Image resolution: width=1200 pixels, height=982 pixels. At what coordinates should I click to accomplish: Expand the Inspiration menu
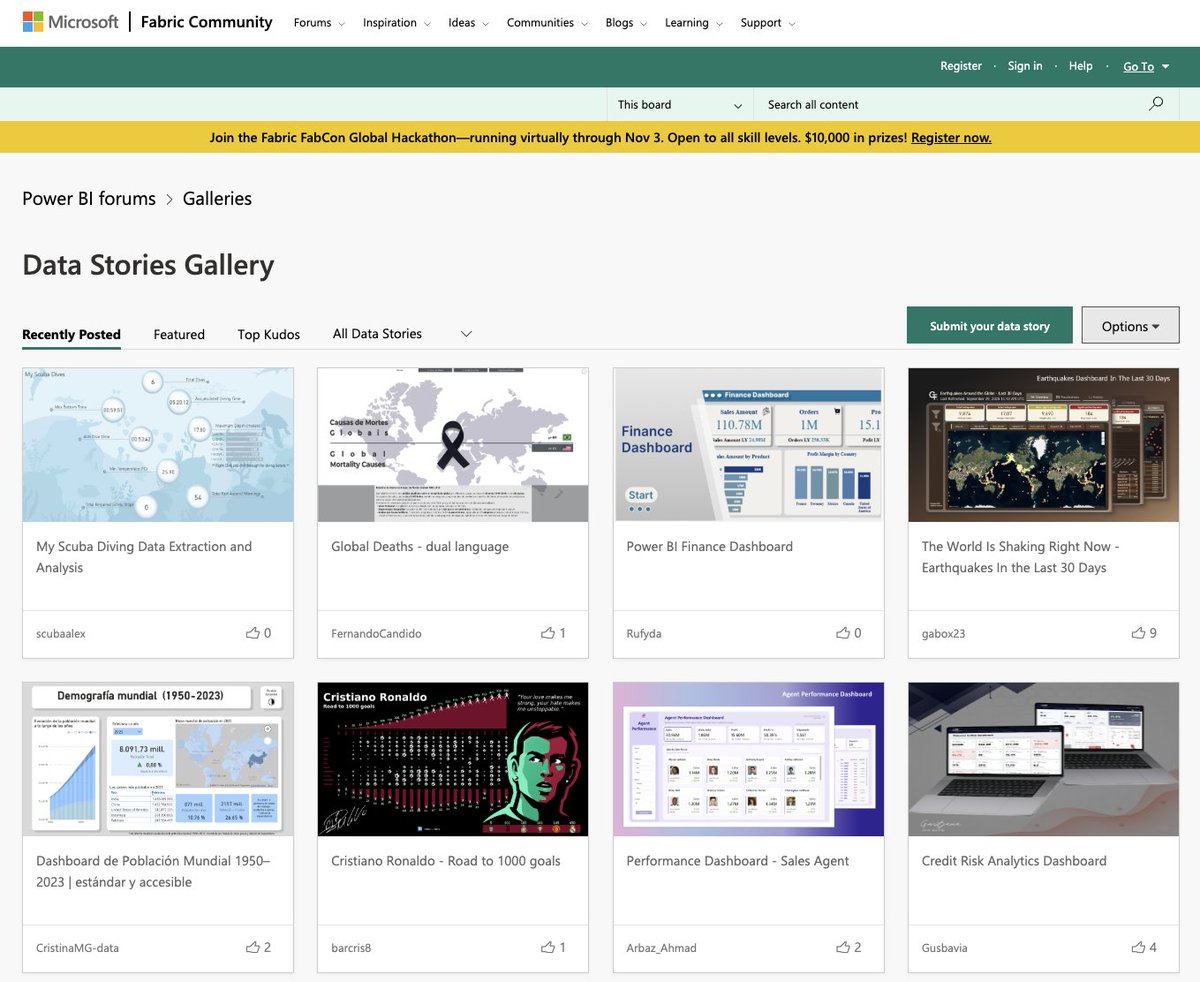click(x=397, y=23)
